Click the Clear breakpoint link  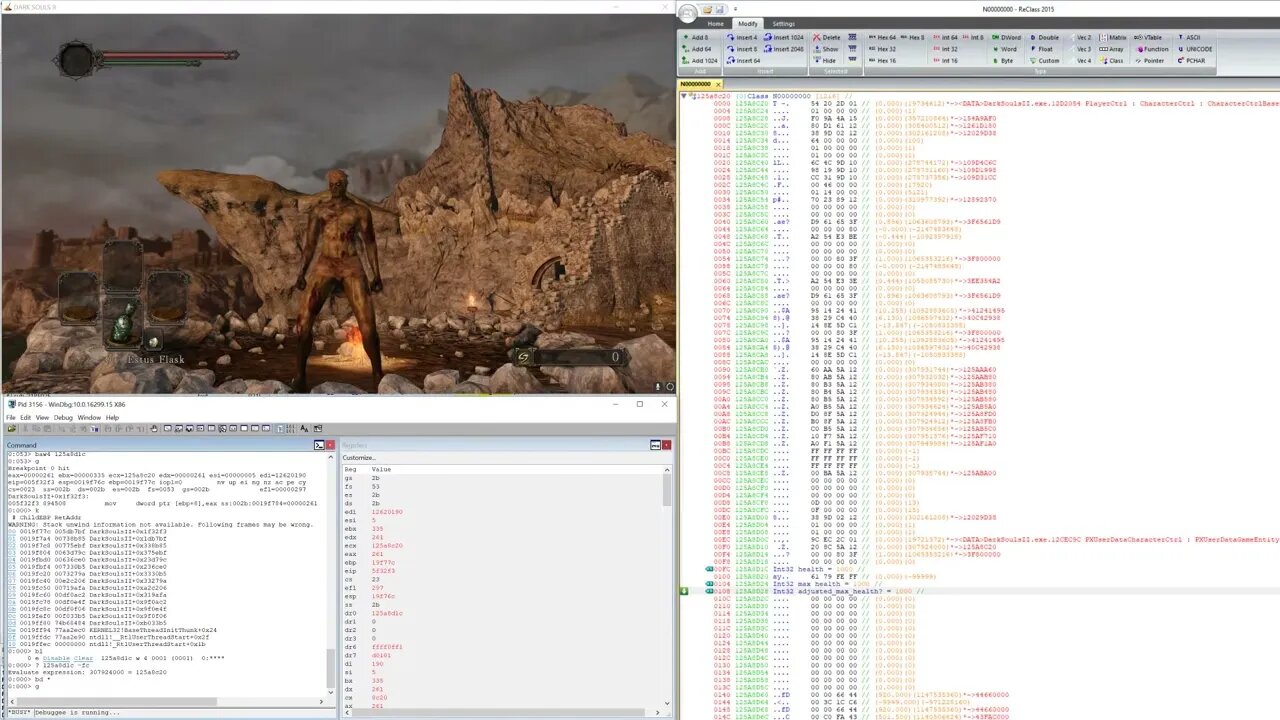pyautogui.click(x=83, y=658)
